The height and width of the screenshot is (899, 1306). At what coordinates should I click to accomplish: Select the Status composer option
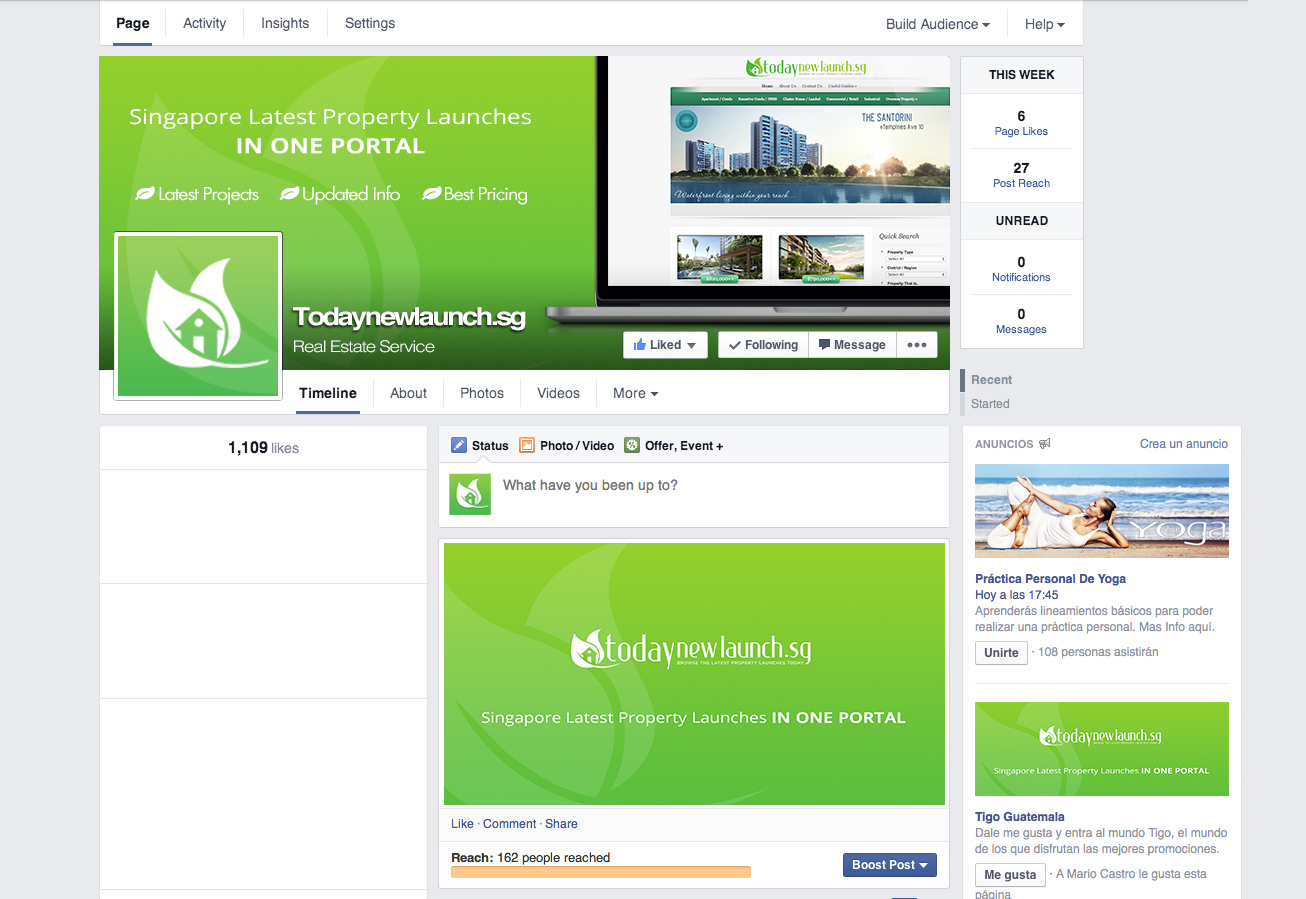pyautogui.click(x=480, y=446)
